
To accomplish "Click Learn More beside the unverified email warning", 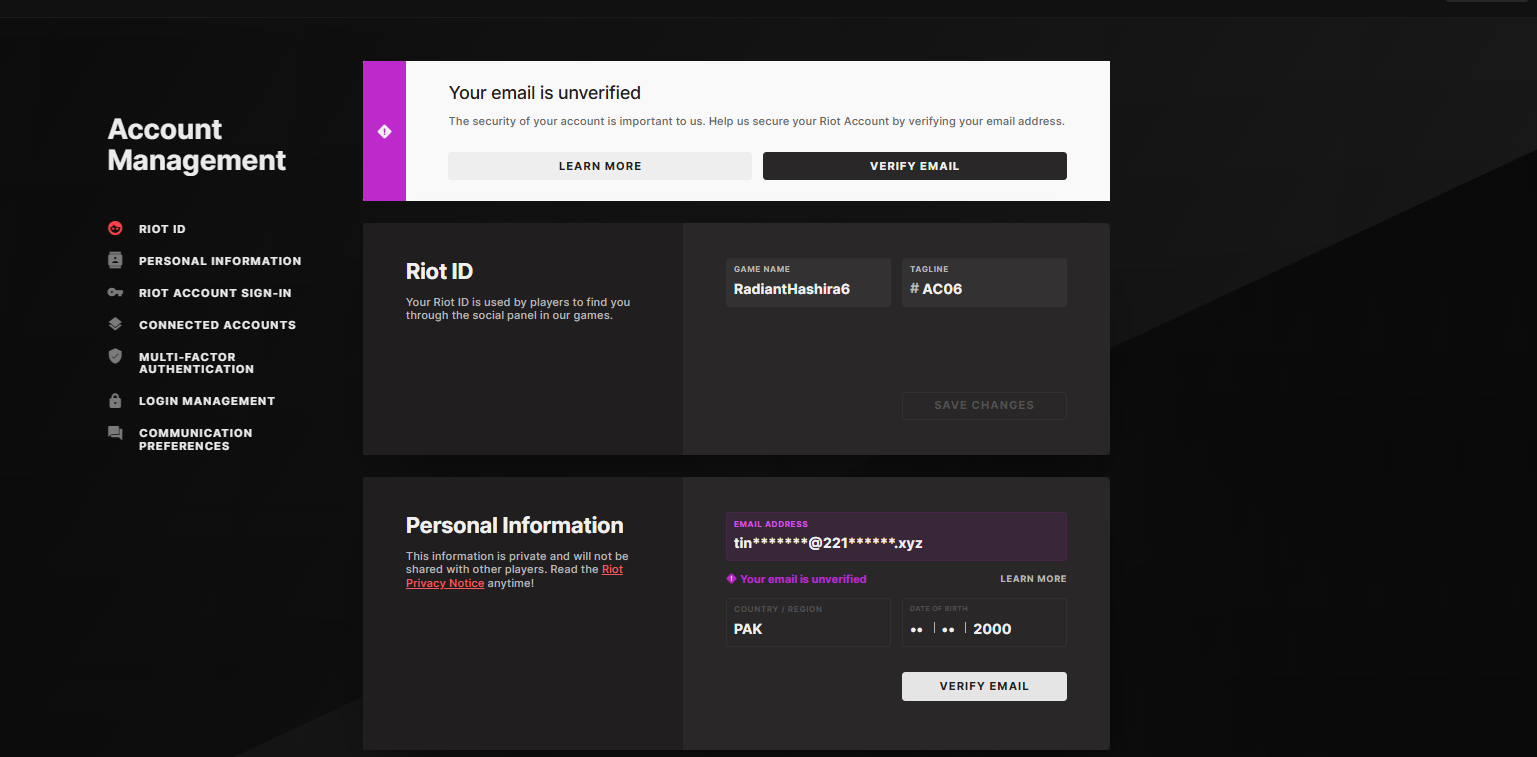I will click(1033, 579).
